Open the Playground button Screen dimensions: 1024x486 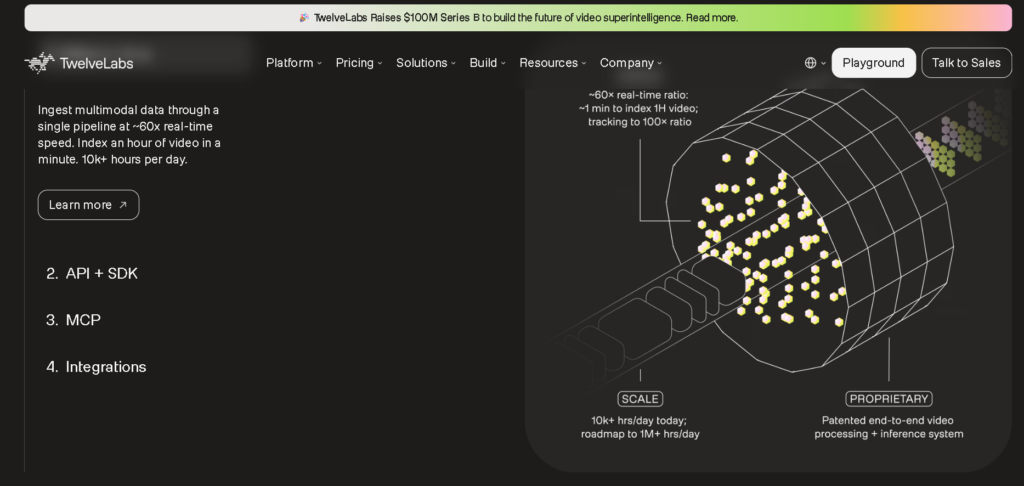873,63
